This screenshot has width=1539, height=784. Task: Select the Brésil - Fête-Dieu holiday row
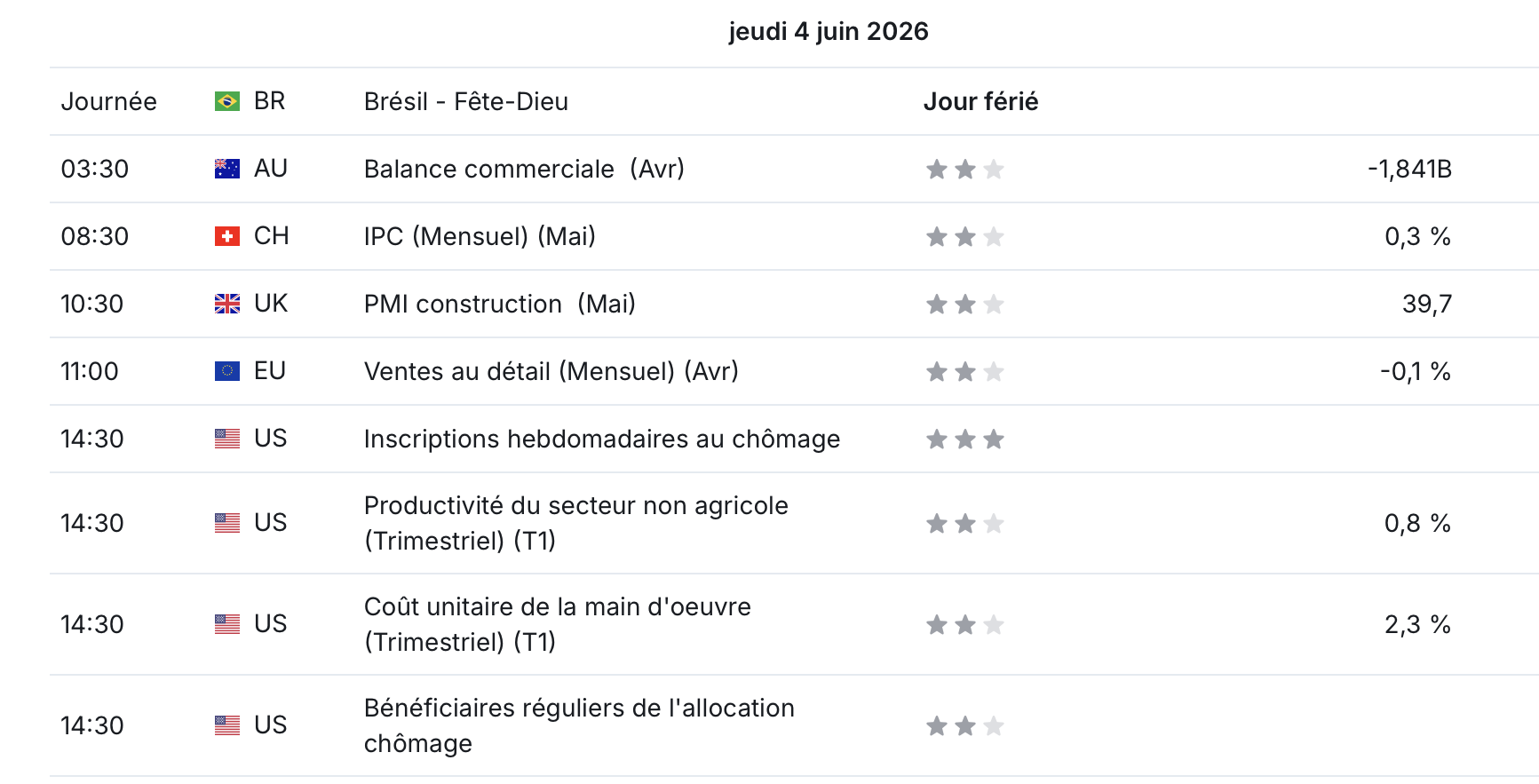point(794,101)
